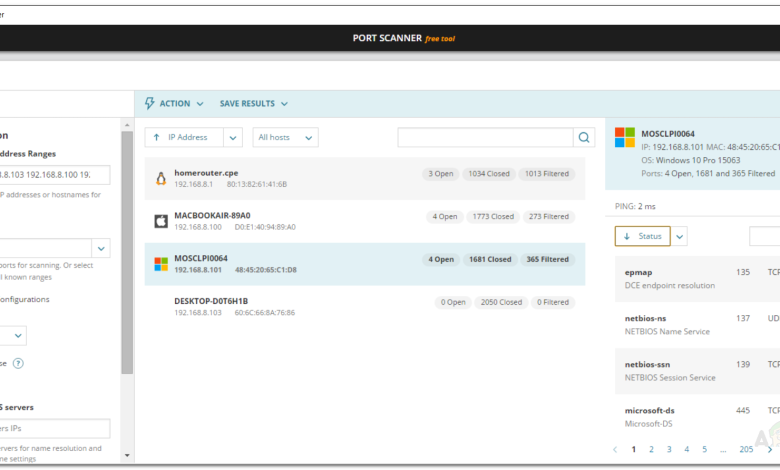Click the 365 Filtered badge
Viewport: 780px width, 470px height.
click(x=548, y=259)
